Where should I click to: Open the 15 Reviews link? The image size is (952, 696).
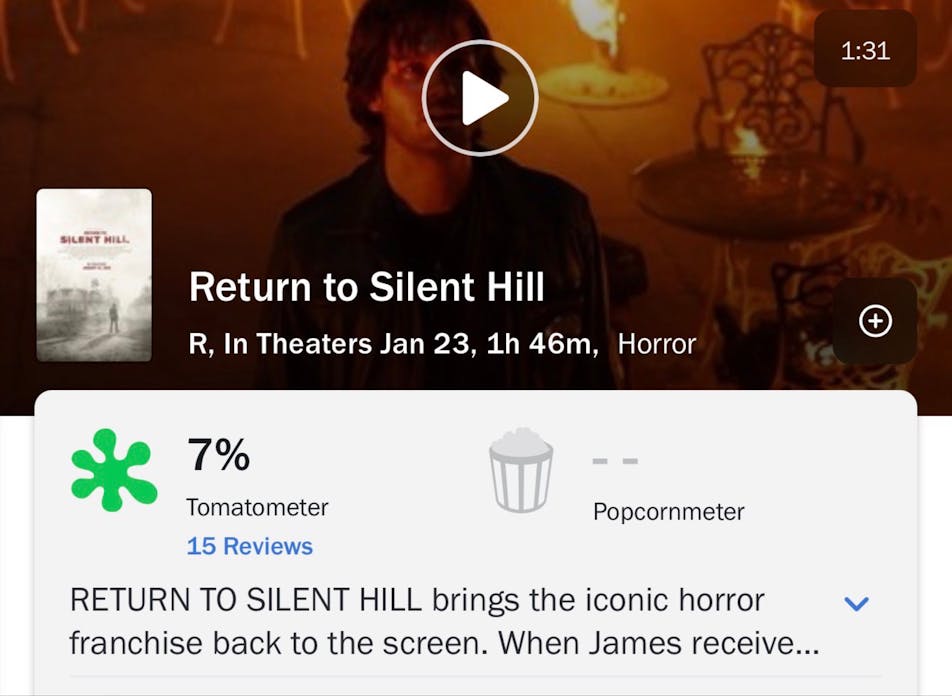tap(249, 546)
